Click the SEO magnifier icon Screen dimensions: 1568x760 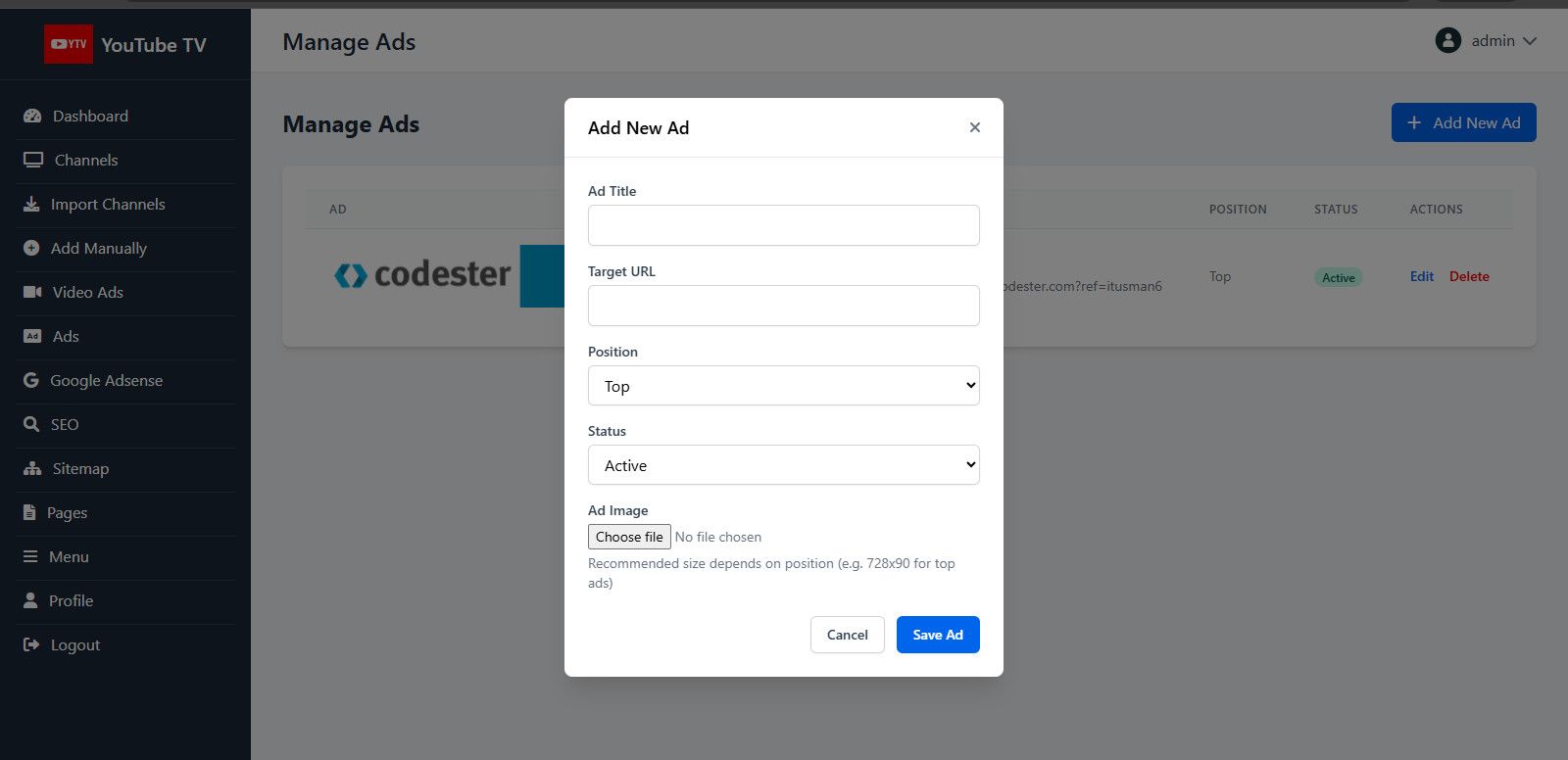pyautogui.click(x=31, y=424)
